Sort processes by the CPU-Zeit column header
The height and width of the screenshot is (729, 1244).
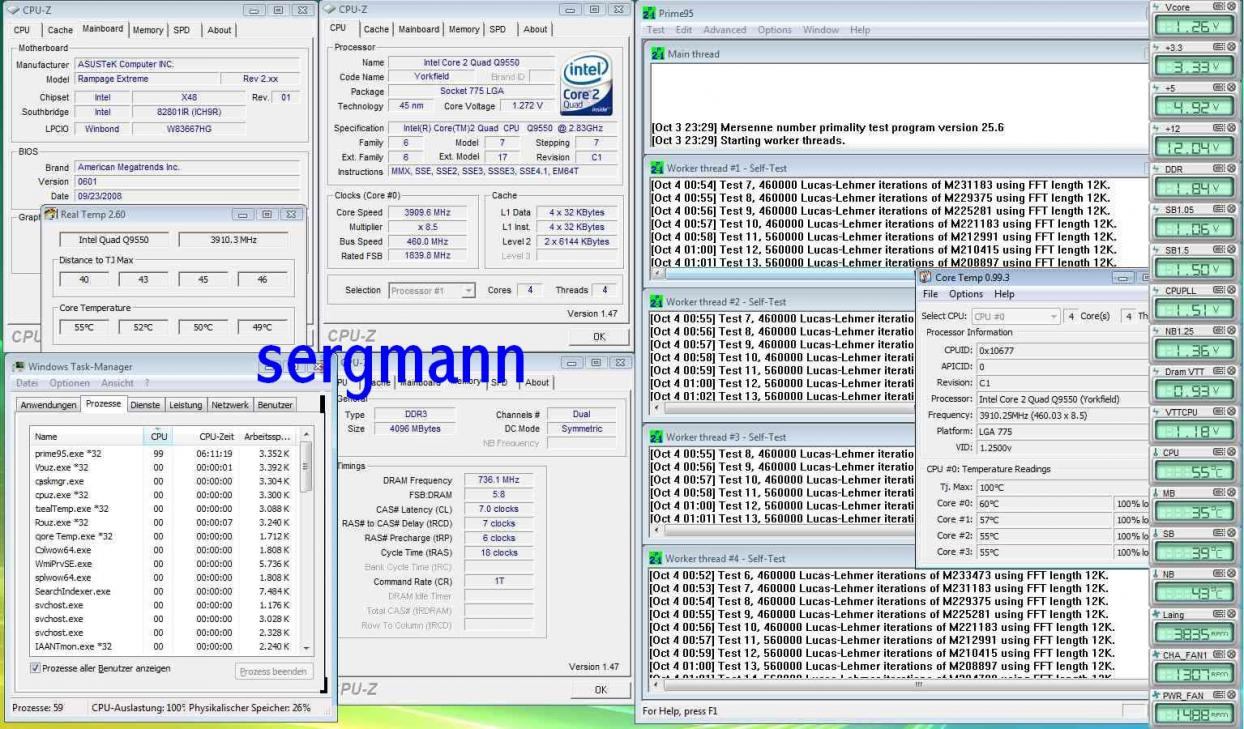(207, 437)
